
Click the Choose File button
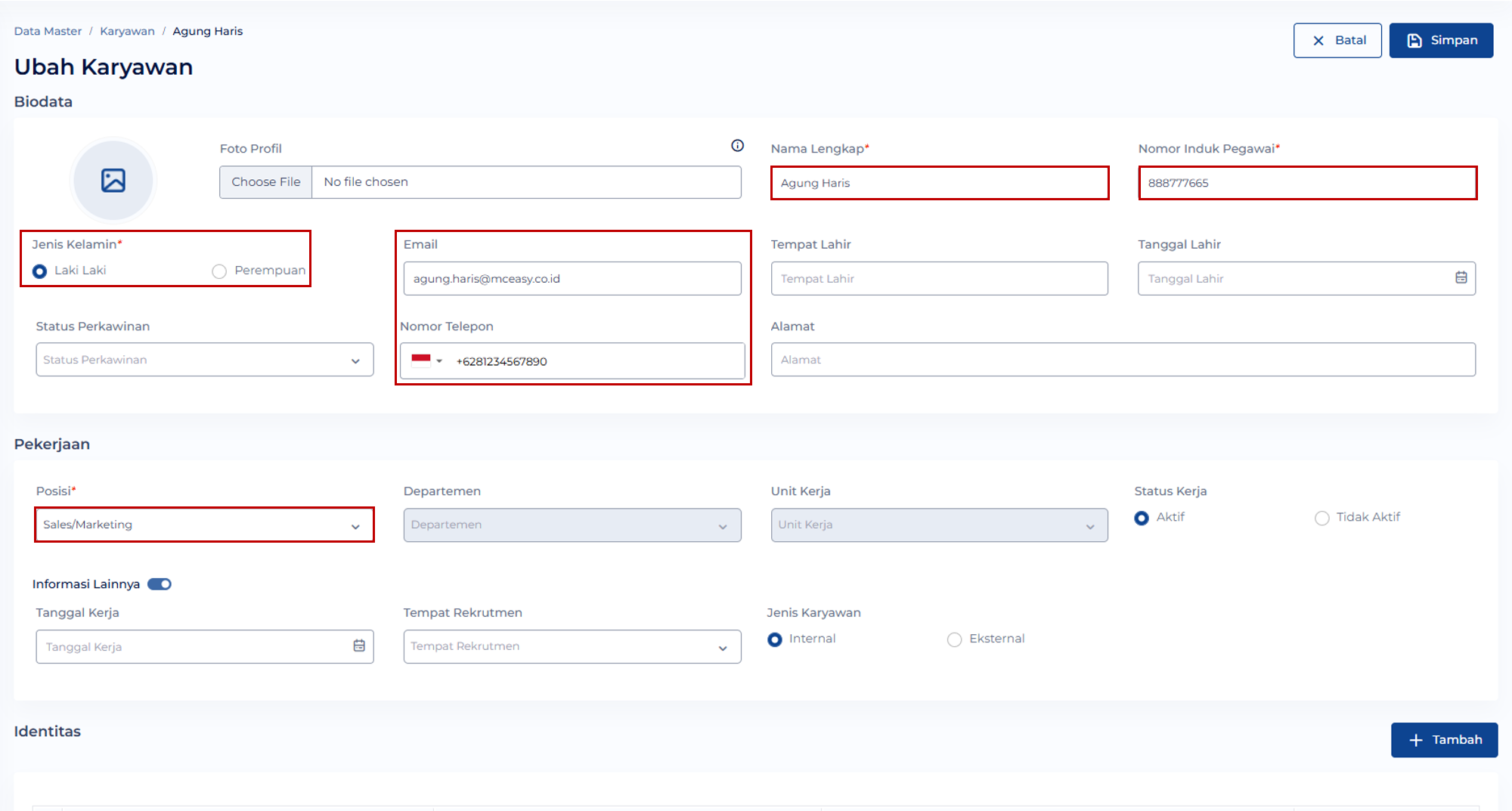[x=266, y=182]
